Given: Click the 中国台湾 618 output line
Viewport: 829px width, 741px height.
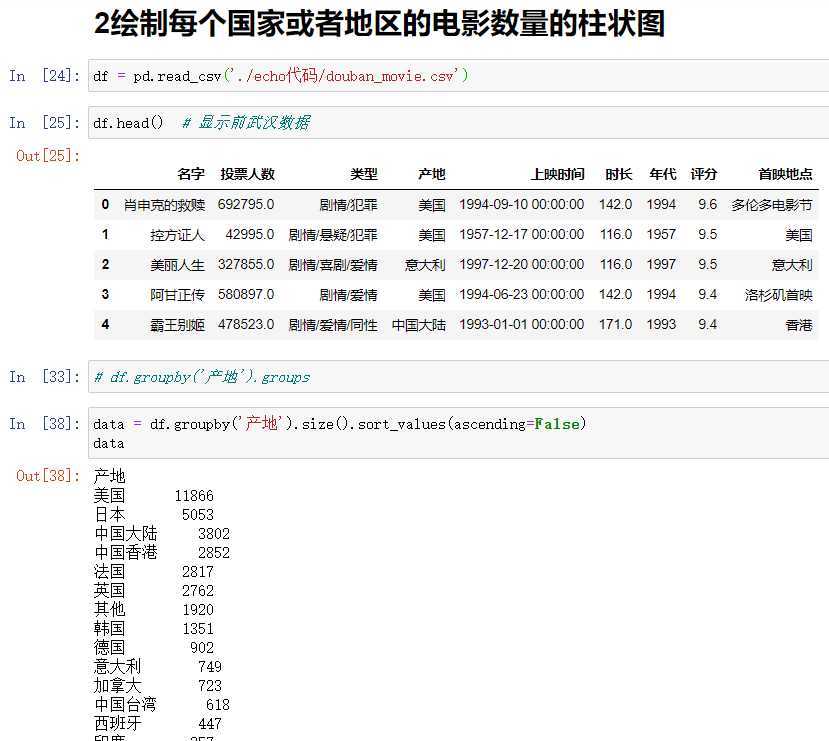Looking at the screenshot, I should (162, 705).
